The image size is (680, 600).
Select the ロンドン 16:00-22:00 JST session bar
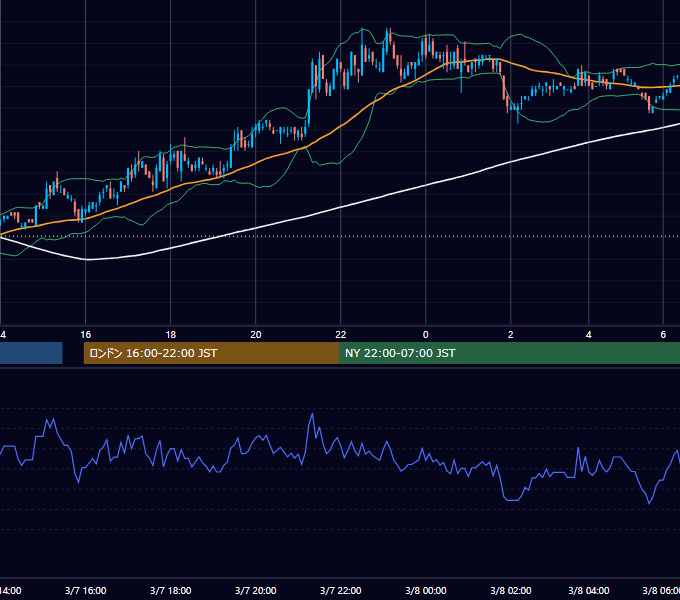coord(211,353)
